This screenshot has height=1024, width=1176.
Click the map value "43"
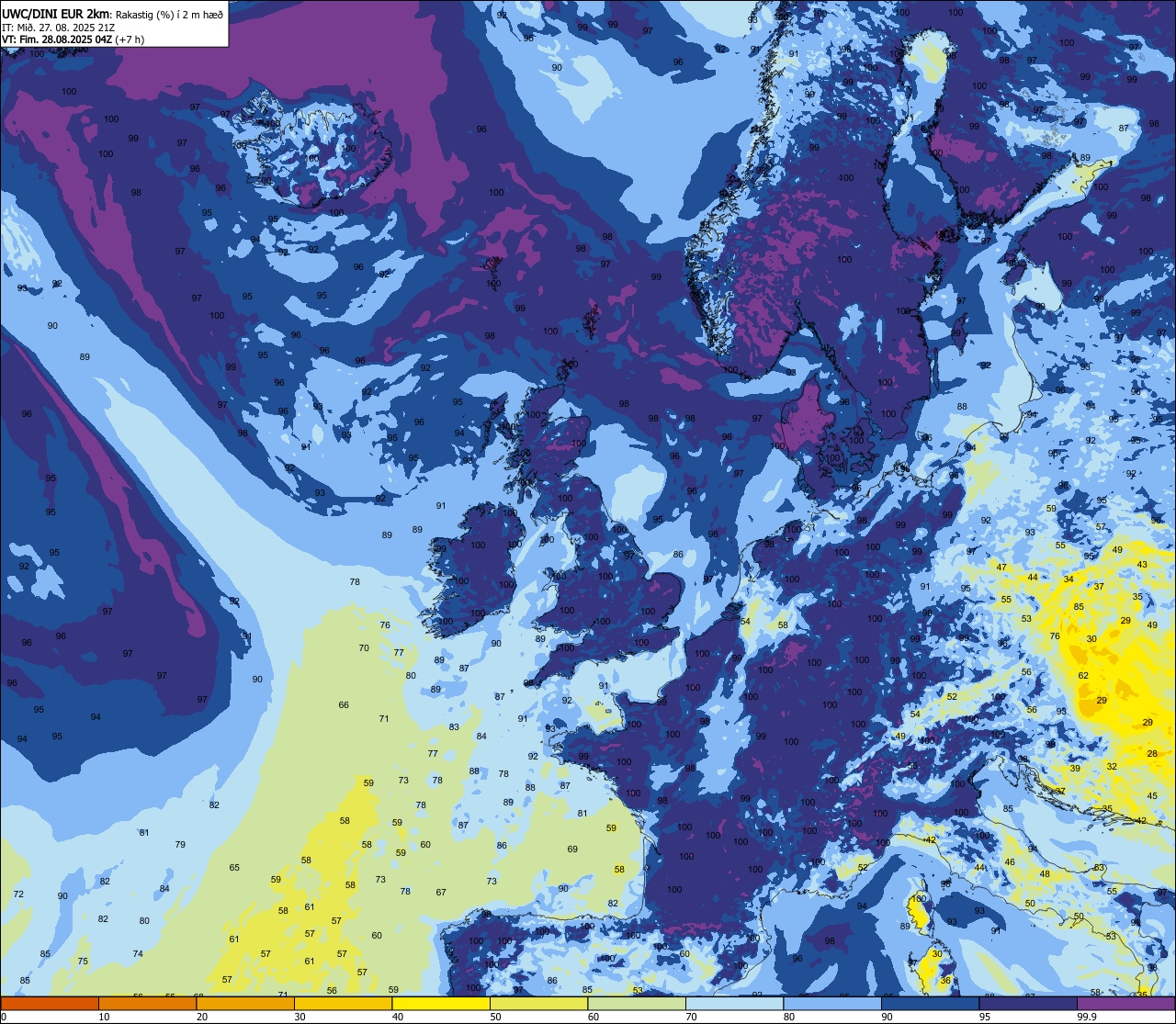tap(1142, 565)
